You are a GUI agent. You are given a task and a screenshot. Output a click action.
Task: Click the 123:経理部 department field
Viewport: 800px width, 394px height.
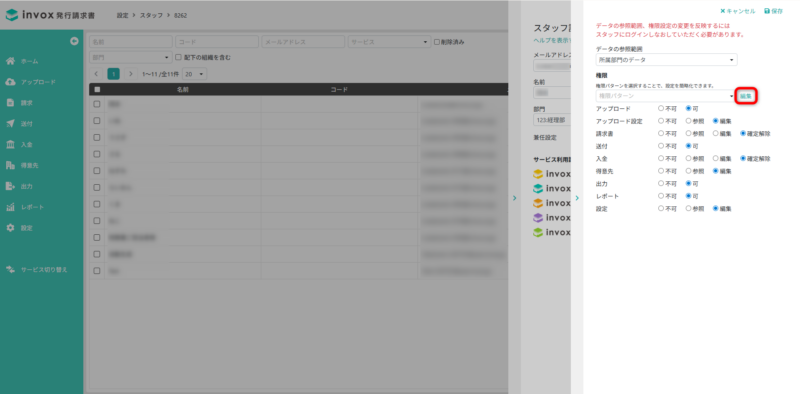click(x=552, y=120)
